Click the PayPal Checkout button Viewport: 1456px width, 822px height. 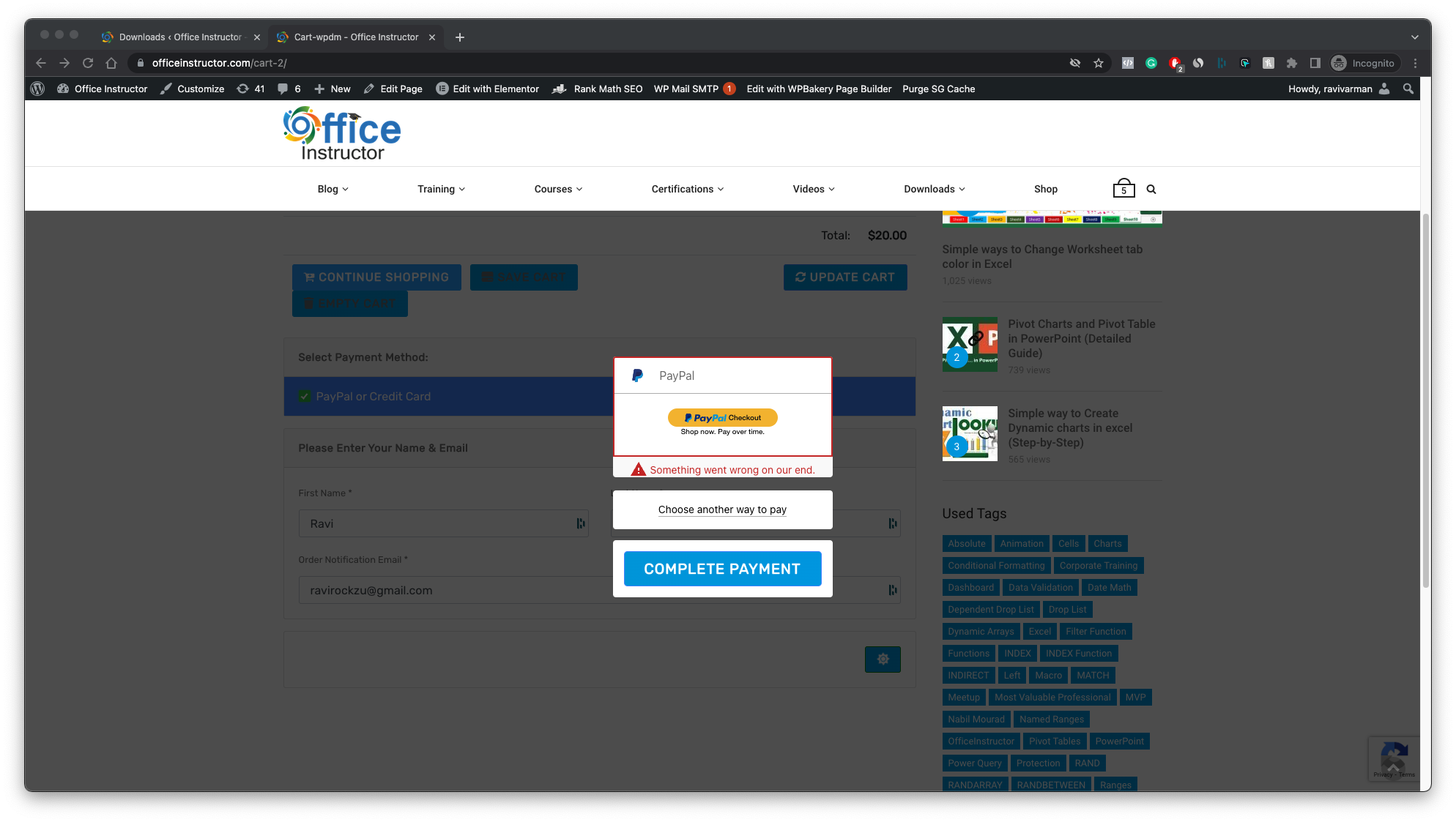pos(722,417)
